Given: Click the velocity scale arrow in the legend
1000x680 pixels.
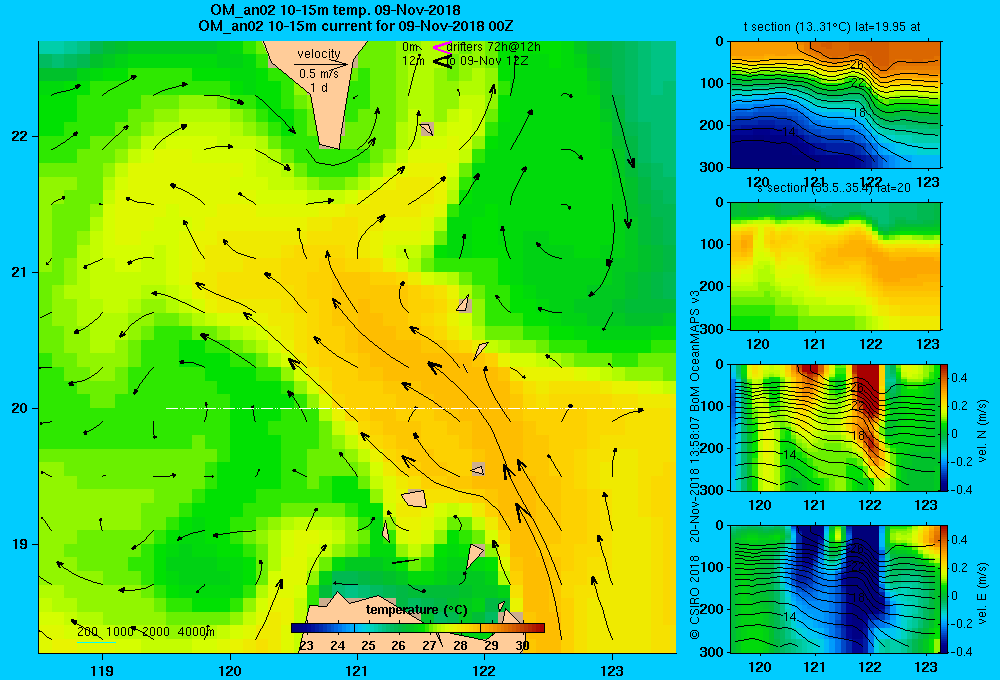Looking at the screenshot, I should 321,64.
